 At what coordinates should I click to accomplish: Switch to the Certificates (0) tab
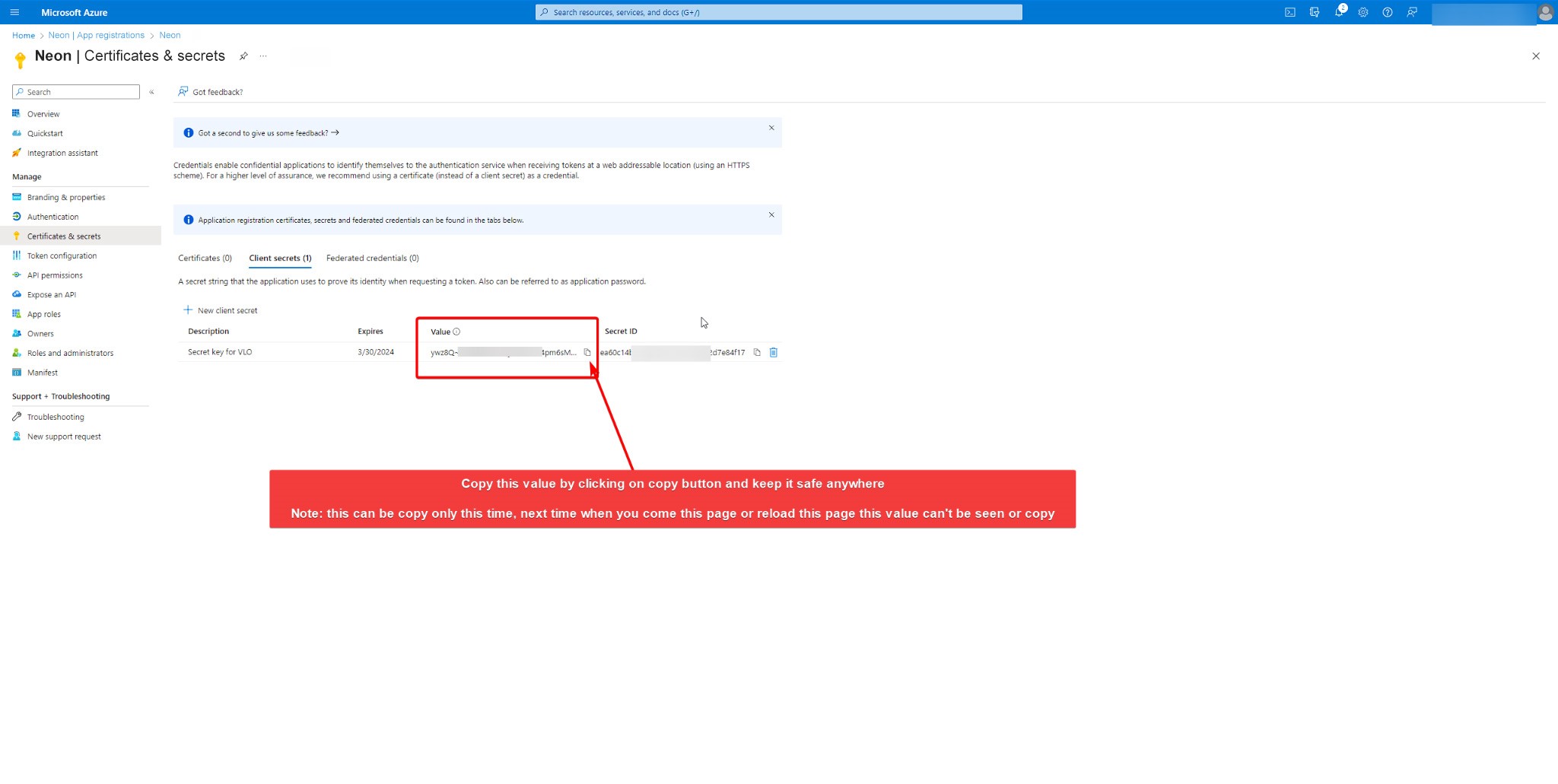tap(205, 258)
